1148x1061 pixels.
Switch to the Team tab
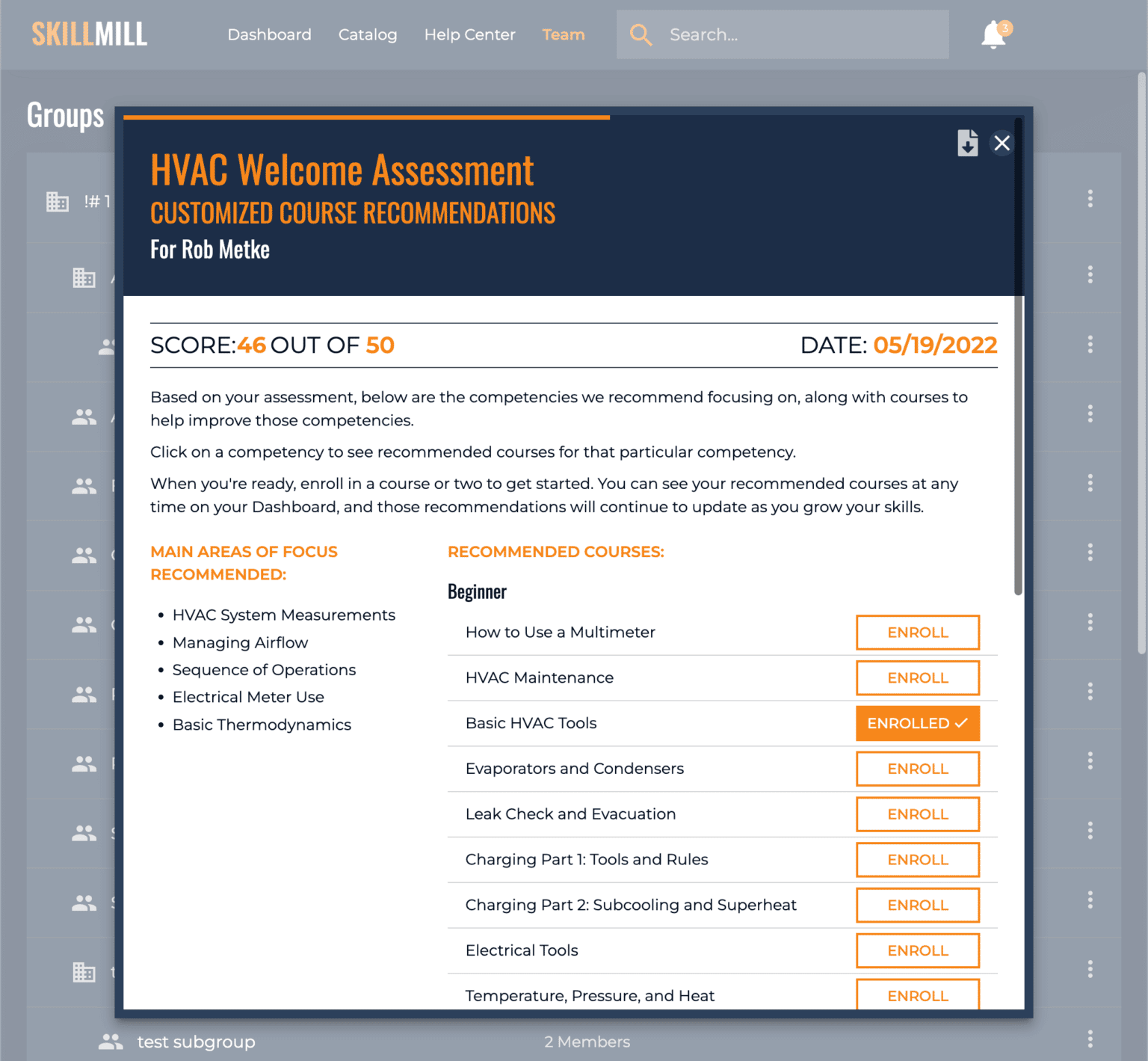pyautogui.click(x=563, y=34)
